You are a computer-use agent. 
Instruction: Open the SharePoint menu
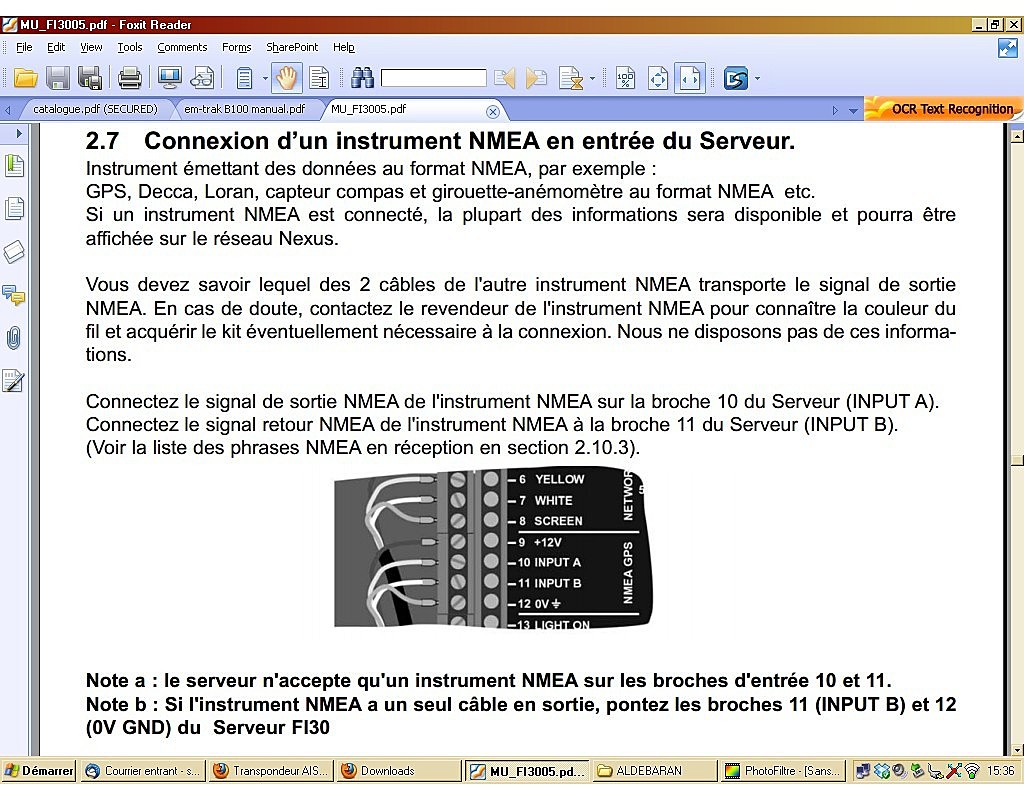coord(292,47)
